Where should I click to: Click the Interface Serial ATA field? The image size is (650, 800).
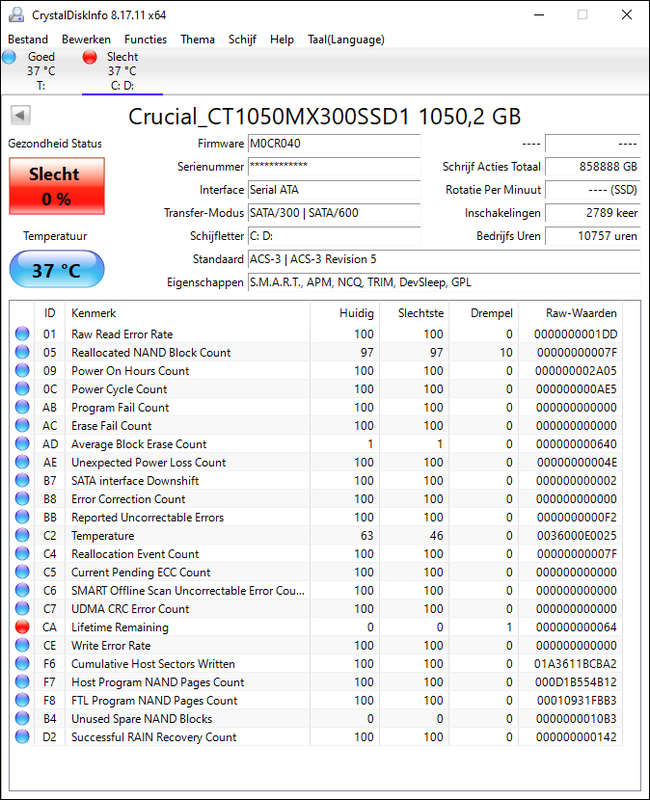tap(334, 190)
